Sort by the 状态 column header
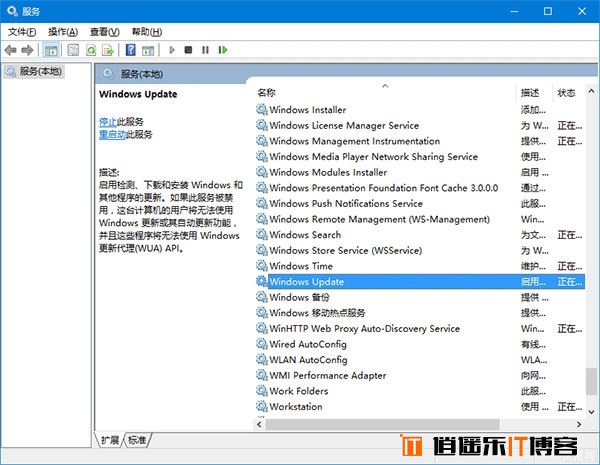 568,93
